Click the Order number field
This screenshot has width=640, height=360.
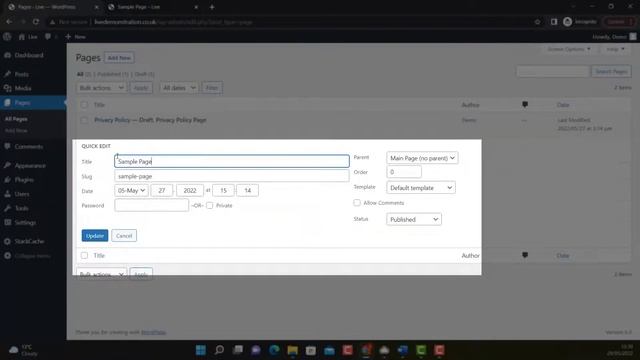click(x=404, y=172)
